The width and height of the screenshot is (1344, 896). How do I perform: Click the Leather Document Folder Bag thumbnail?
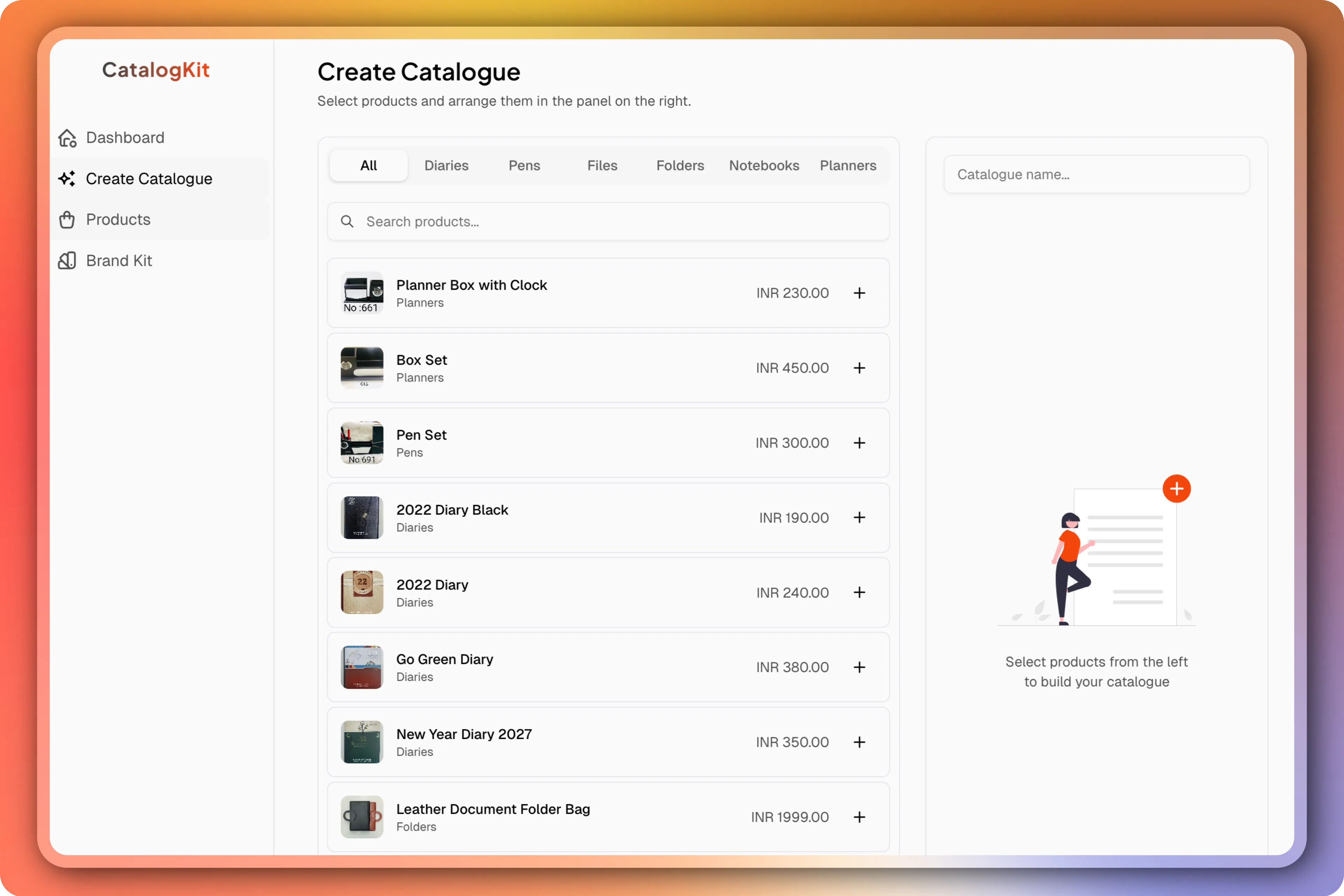coord(362,817)
